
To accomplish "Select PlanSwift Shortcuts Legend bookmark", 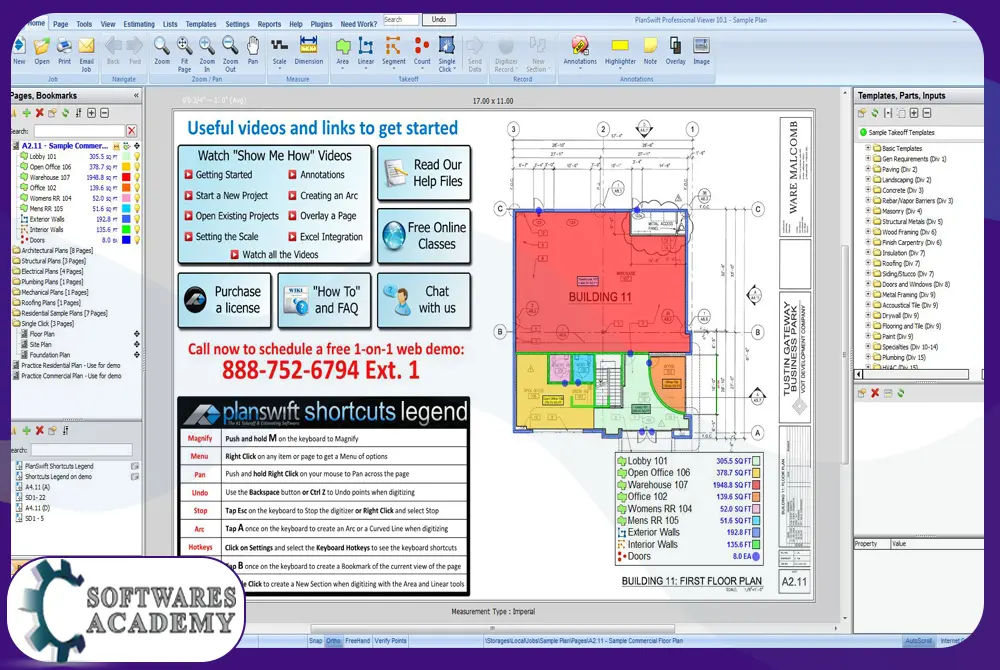I will (59, 466).
